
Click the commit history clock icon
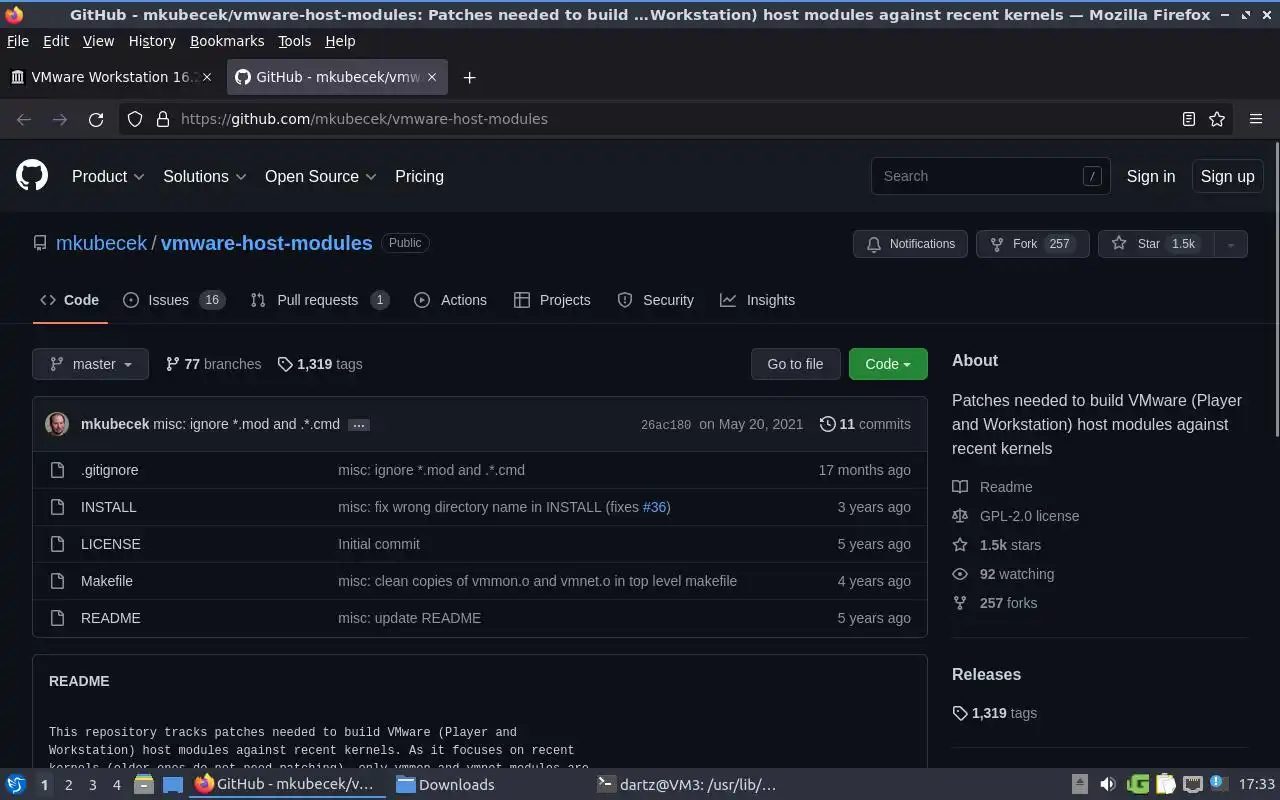[827, 424]
